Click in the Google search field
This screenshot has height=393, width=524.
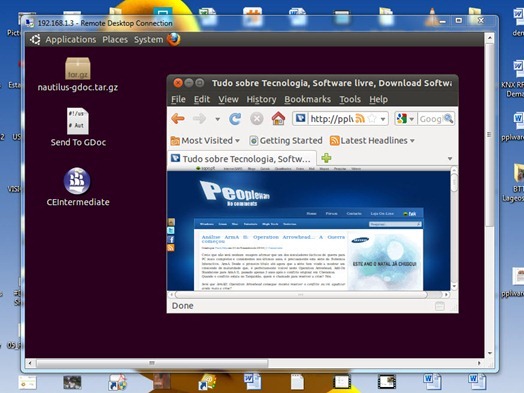click(430, 119)
